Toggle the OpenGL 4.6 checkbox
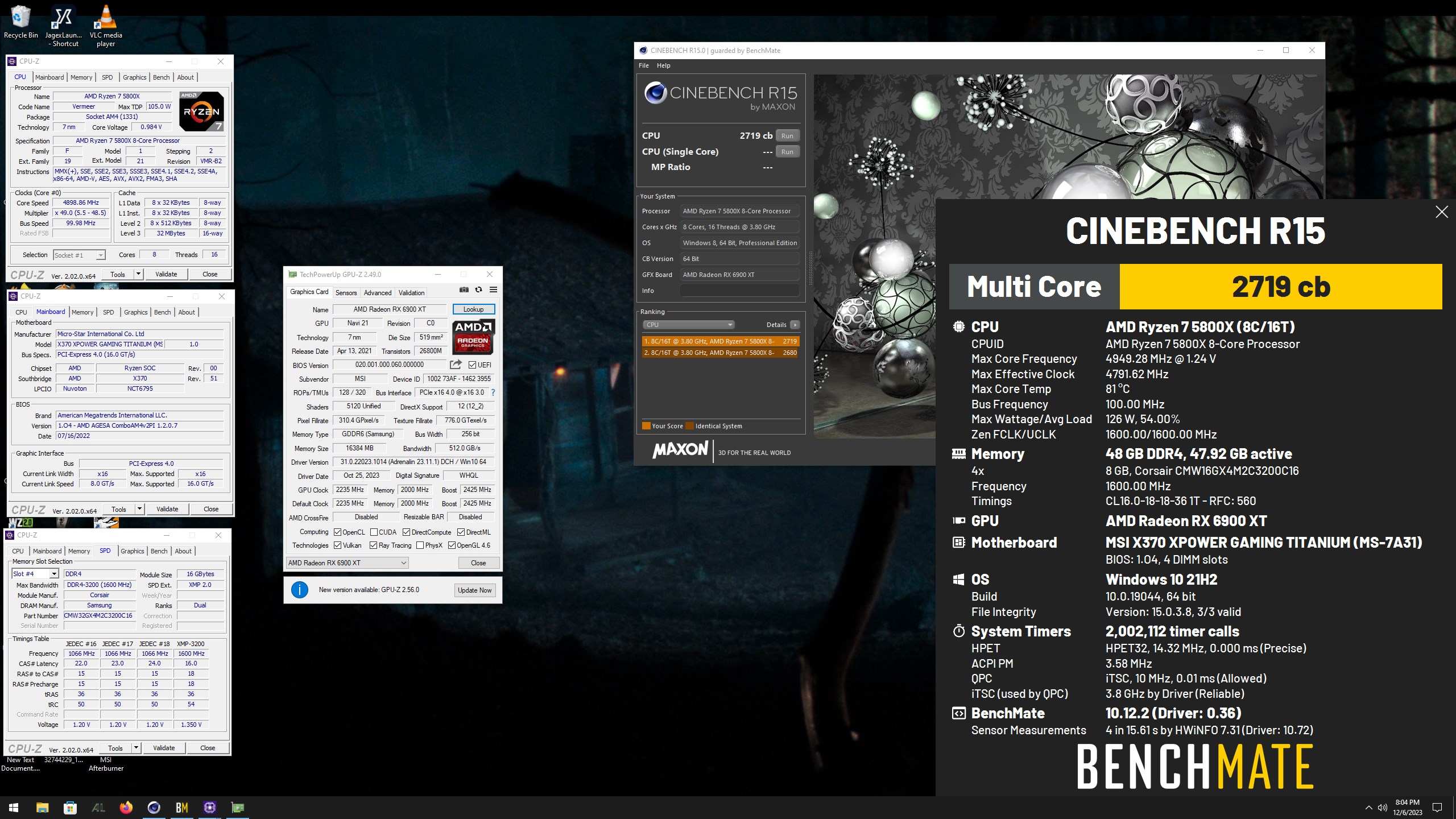The image size is (1456, 819). (x=452, y=545)
